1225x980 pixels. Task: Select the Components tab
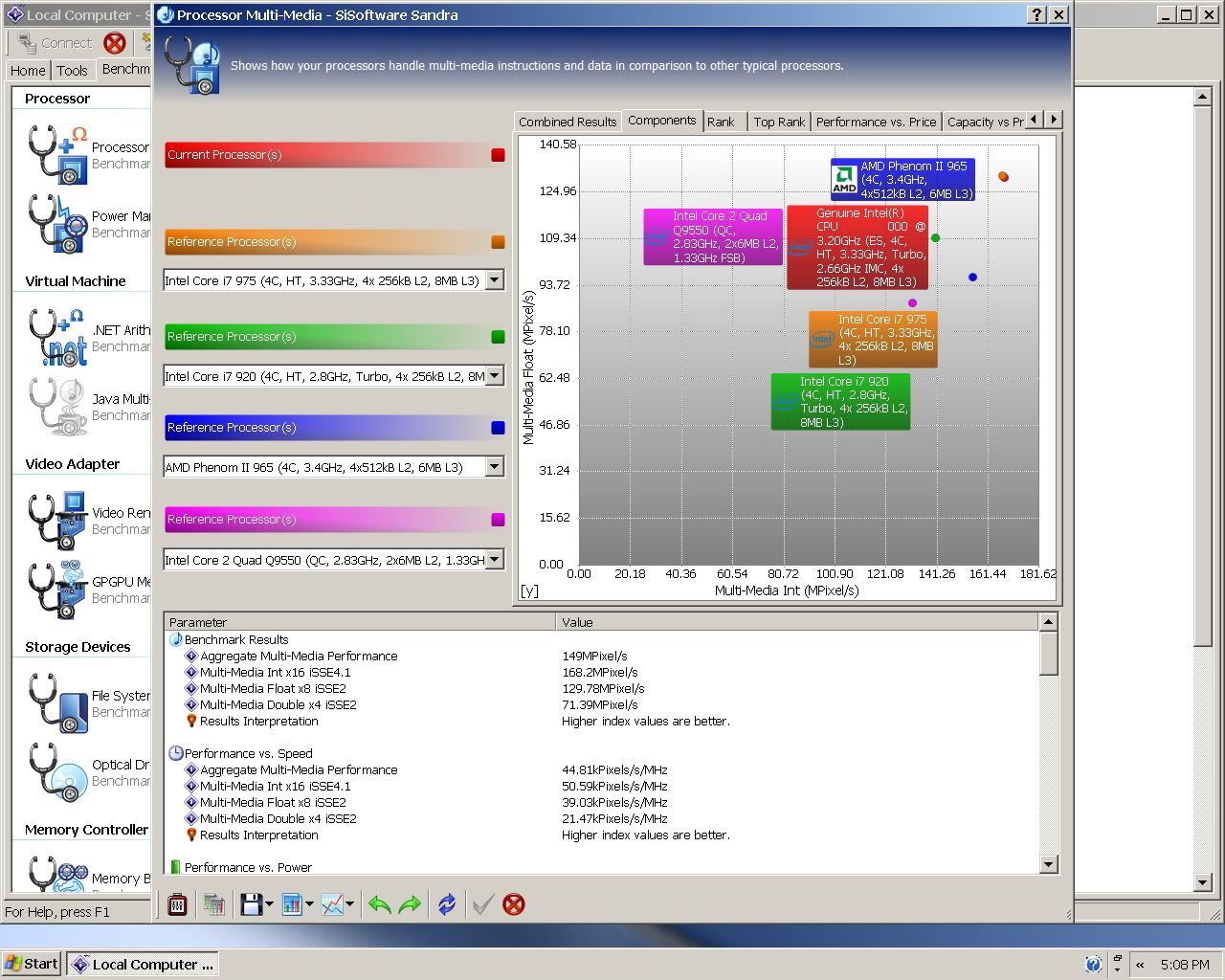point(661,121)
